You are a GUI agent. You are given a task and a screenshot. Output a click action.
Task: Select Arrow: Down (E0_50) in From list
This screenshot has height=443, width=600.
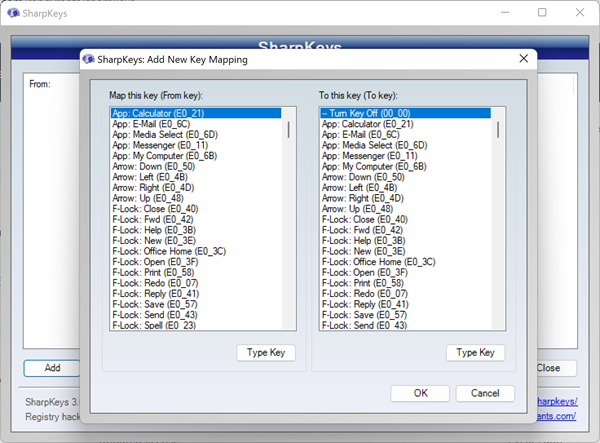pos(196,166)
